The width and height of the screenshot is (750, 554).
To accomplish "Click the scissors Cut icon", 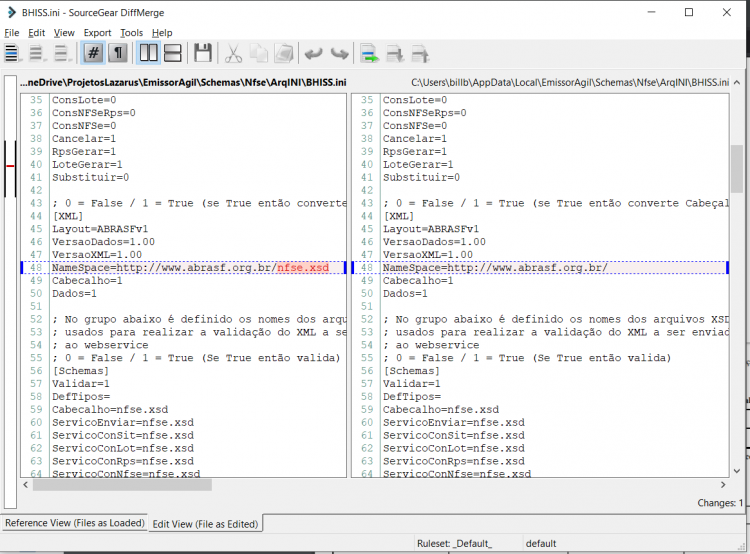I will pos(233,53).
